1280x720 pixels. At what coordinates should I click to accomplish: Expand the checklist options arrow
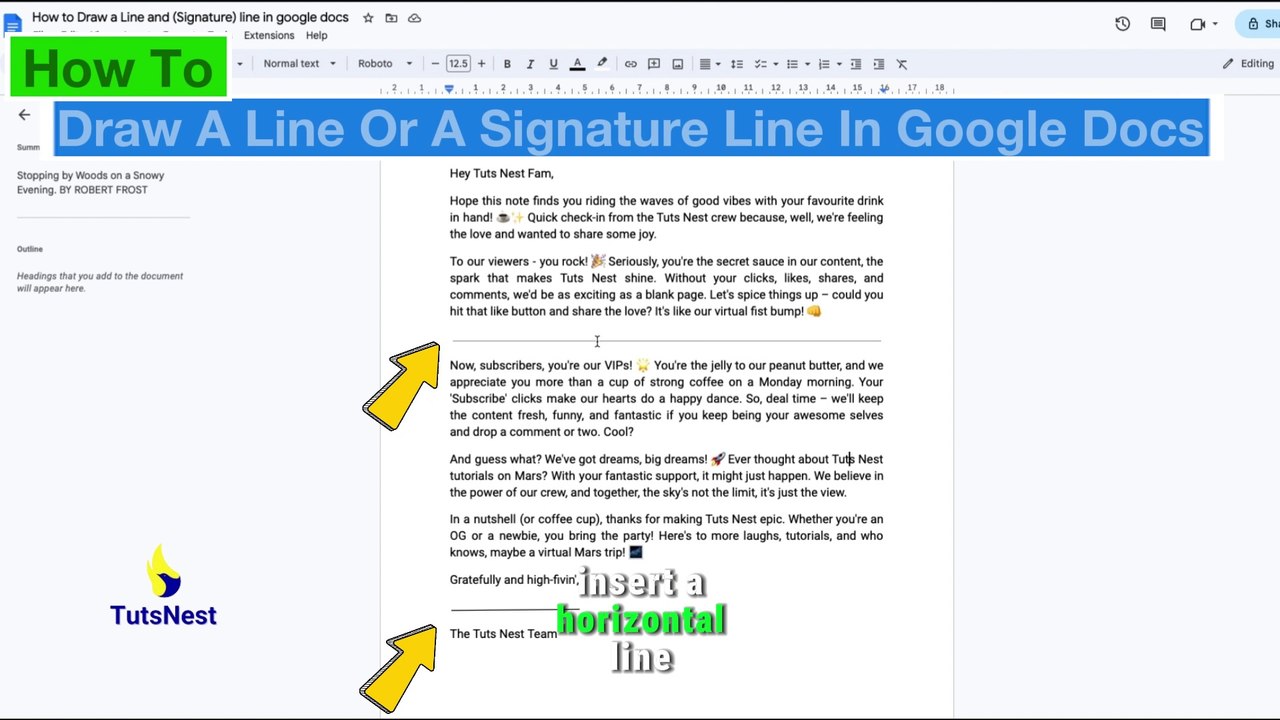click(775, 64)
